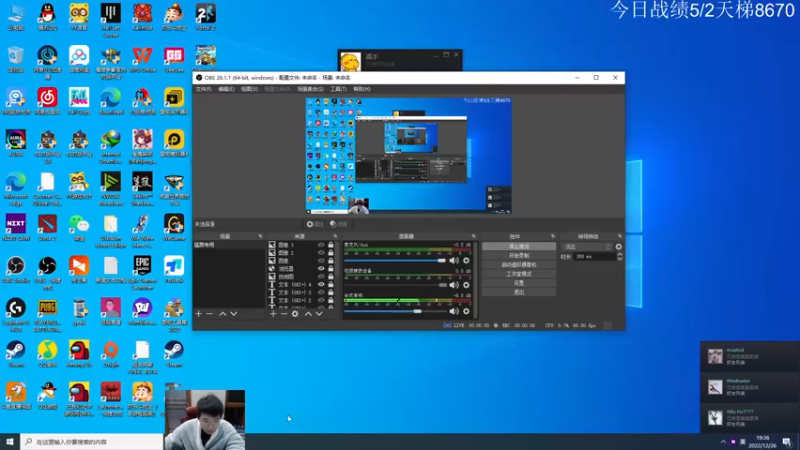
Task: Move source up in Sources panel
Action: (308, 314)
